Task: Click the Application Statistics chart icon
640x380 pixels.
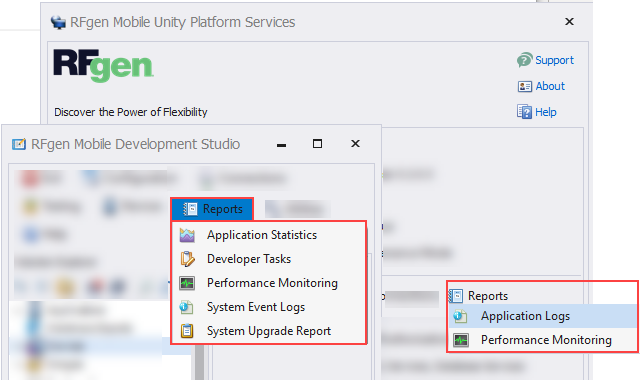Action: (x=187, y=235)
